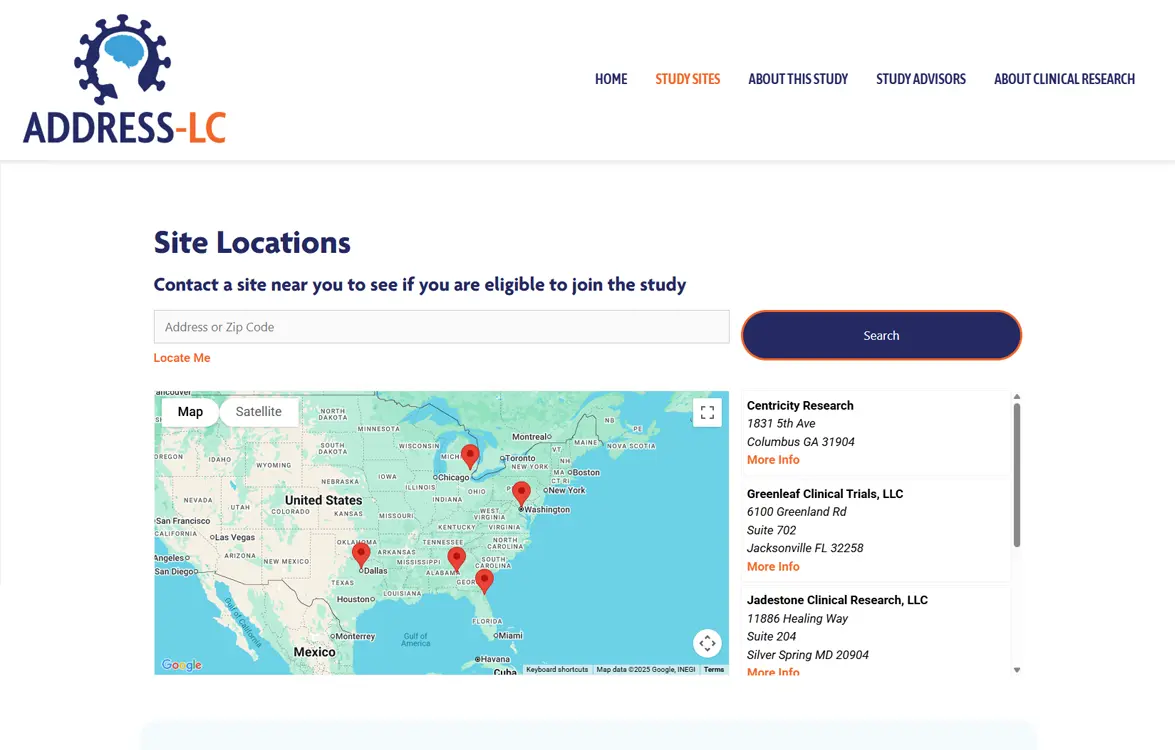The height and width of the screenshot is (750, 1175).
Task: Click the 6100 Greenland Rd address line
Action: click(797, 512)
